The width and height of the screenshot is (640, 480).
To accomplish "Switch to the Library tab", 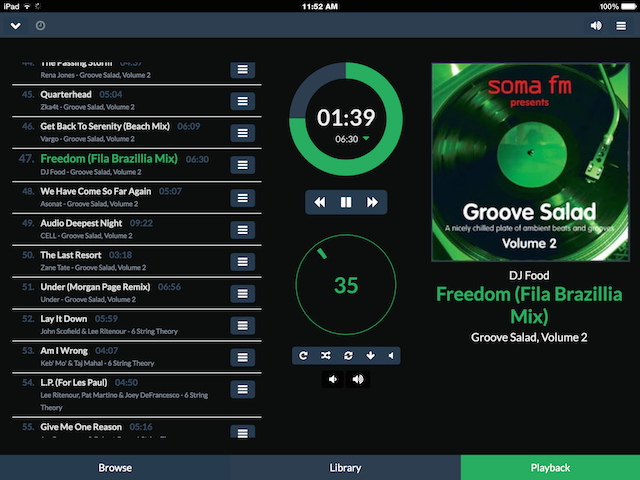I will 345,467.
